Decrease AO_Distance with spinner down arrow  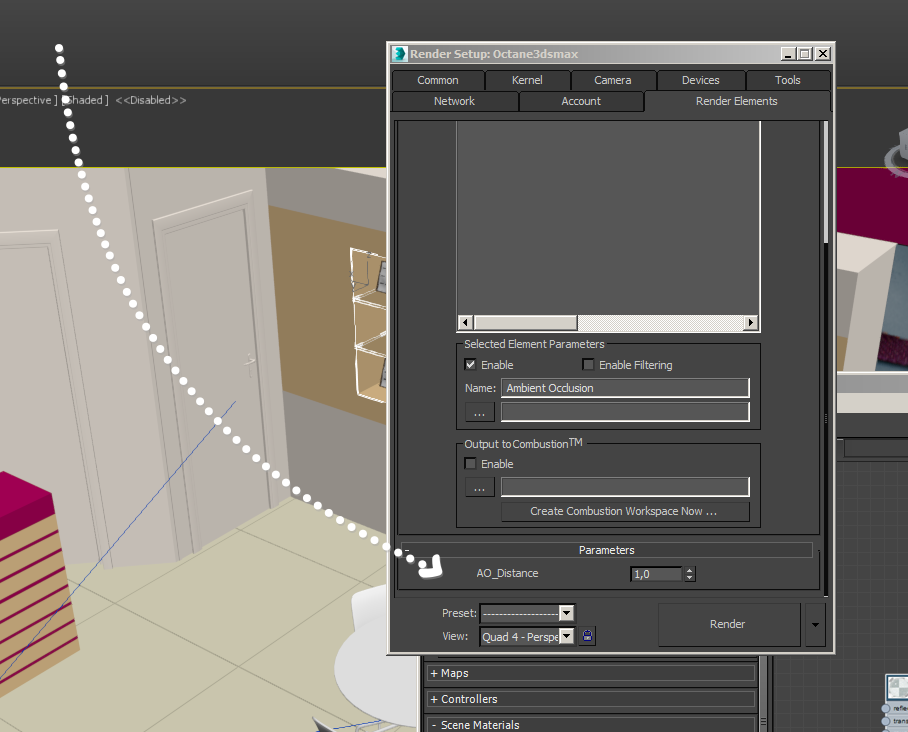click(689, 577)
